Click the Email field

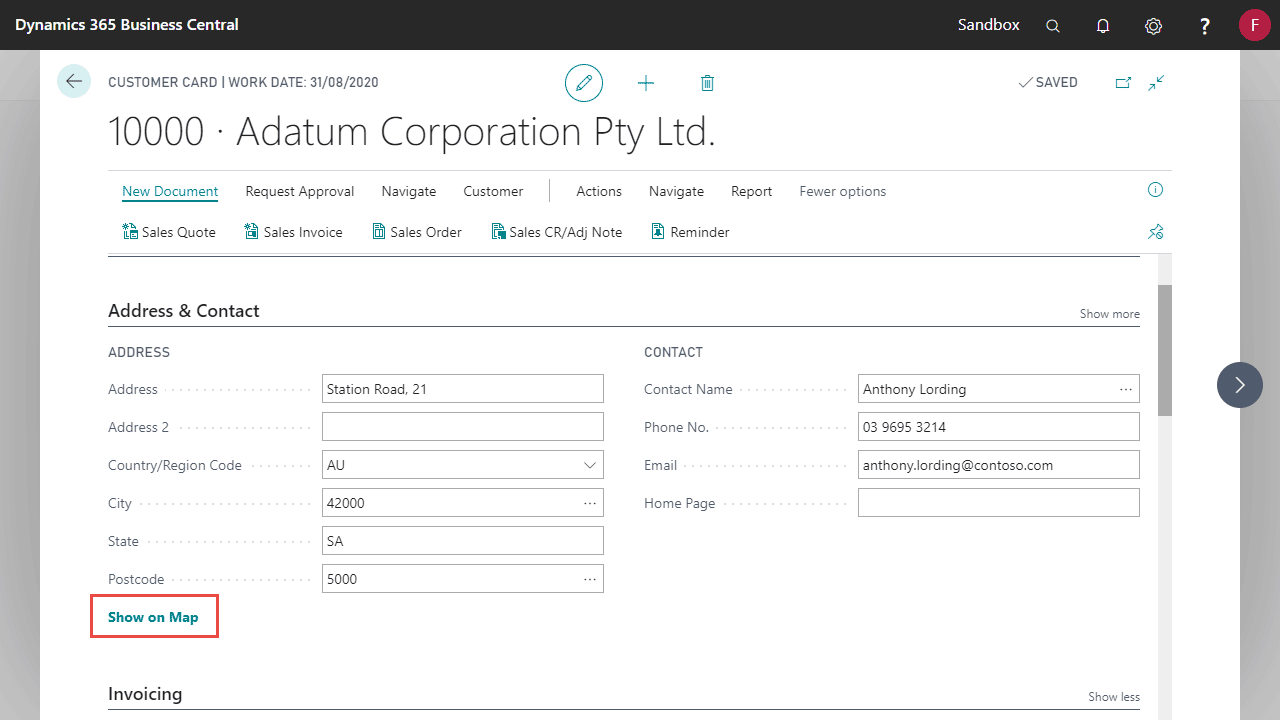point(999,465)
